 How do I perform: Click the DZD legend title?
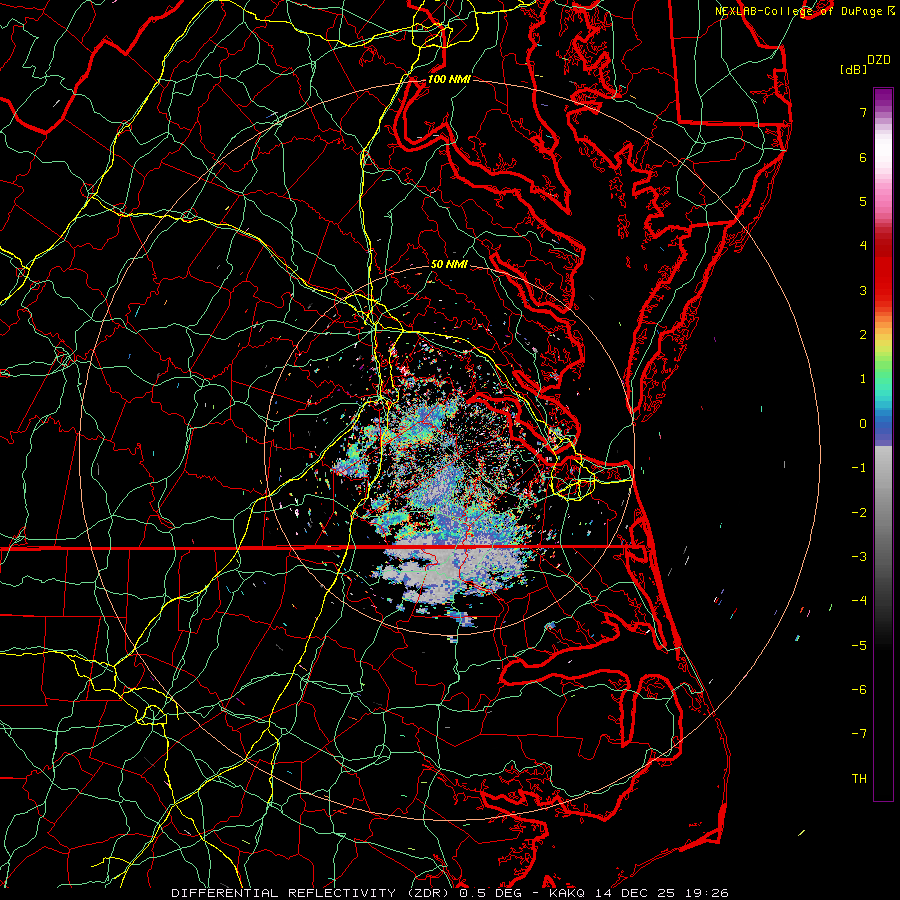point(879,60)
